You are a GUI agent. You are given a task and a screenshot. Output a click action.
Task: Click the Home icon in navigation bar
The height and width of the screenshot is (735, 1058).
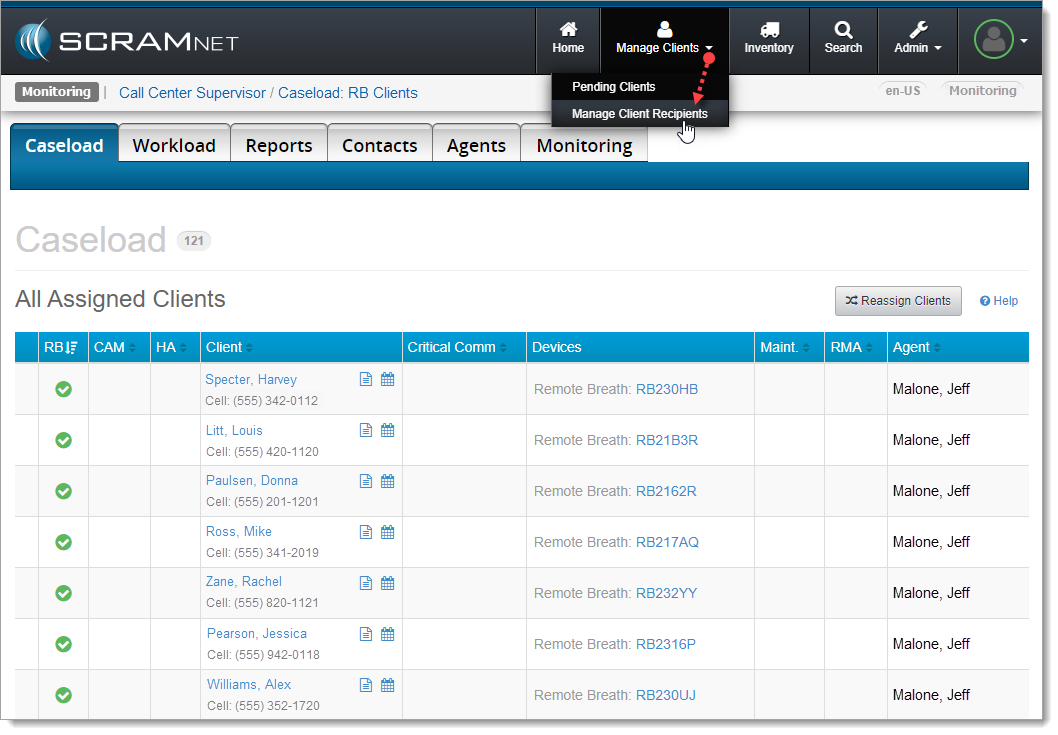pyautogui.click(x=568, y=31)
